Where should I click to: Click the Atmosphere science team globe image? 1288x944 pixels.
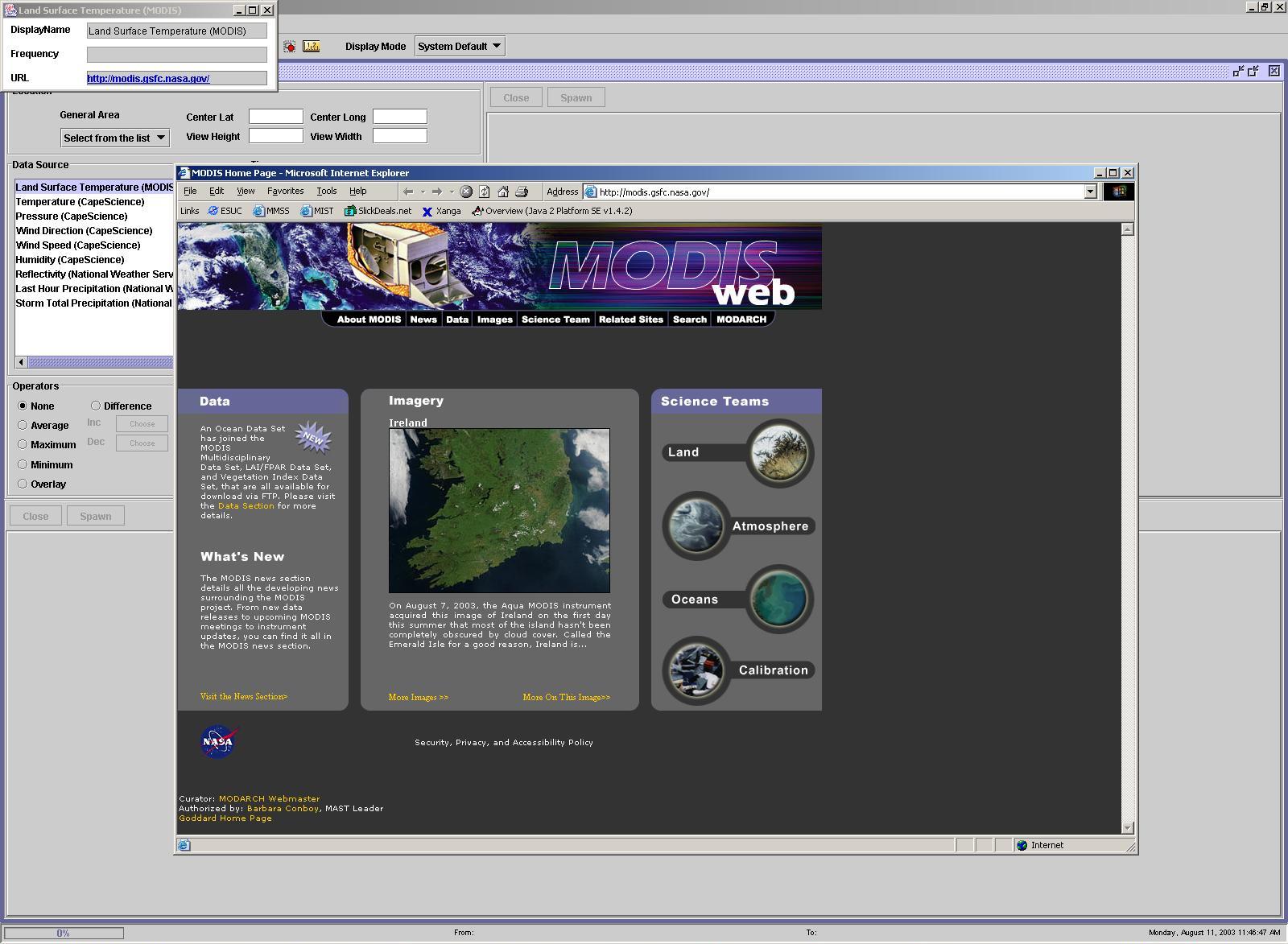click(x=696, y=526)
